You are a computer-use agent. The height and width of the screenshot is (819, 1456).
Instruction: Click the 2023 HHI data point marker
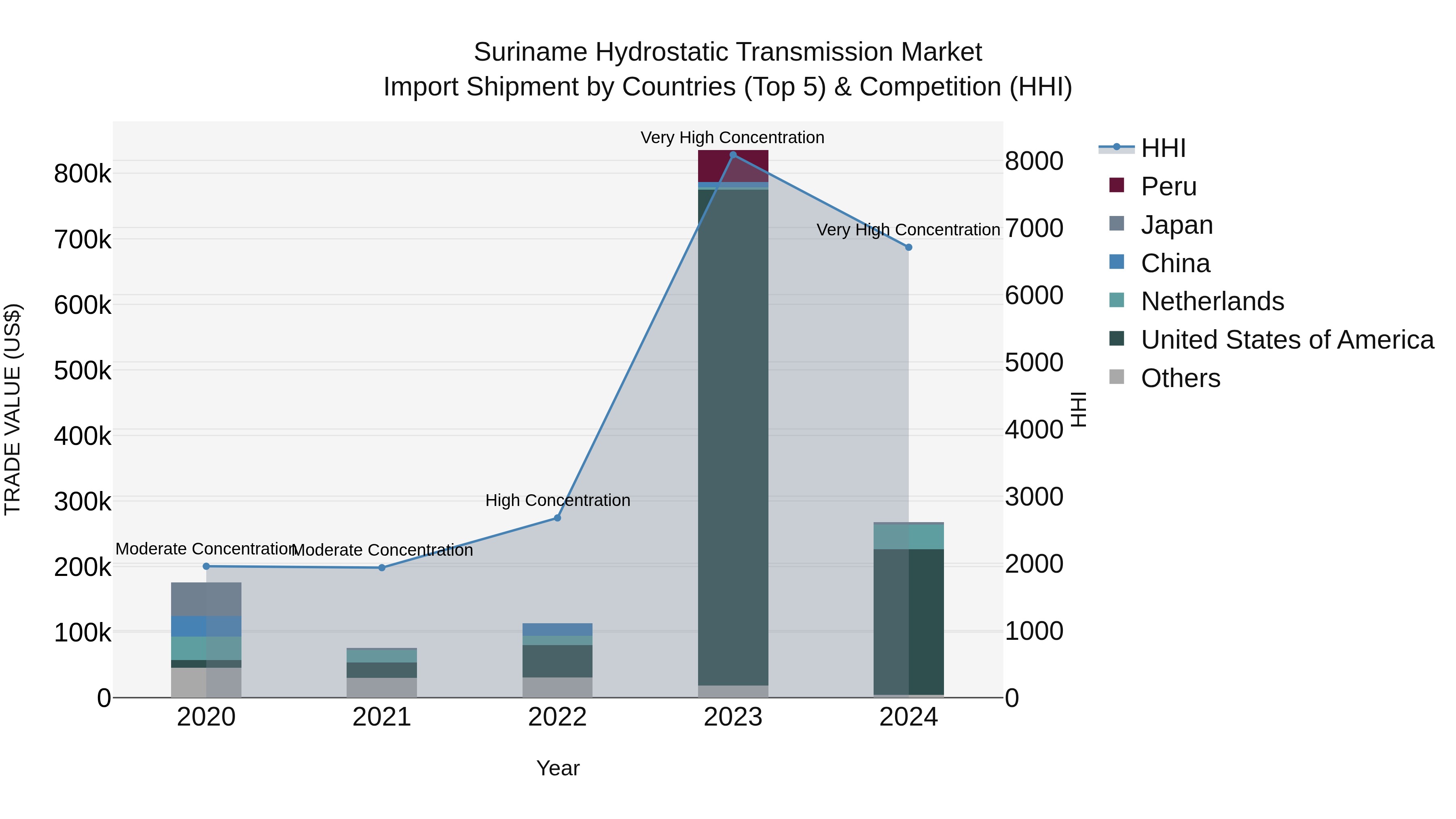pos(733,155)
